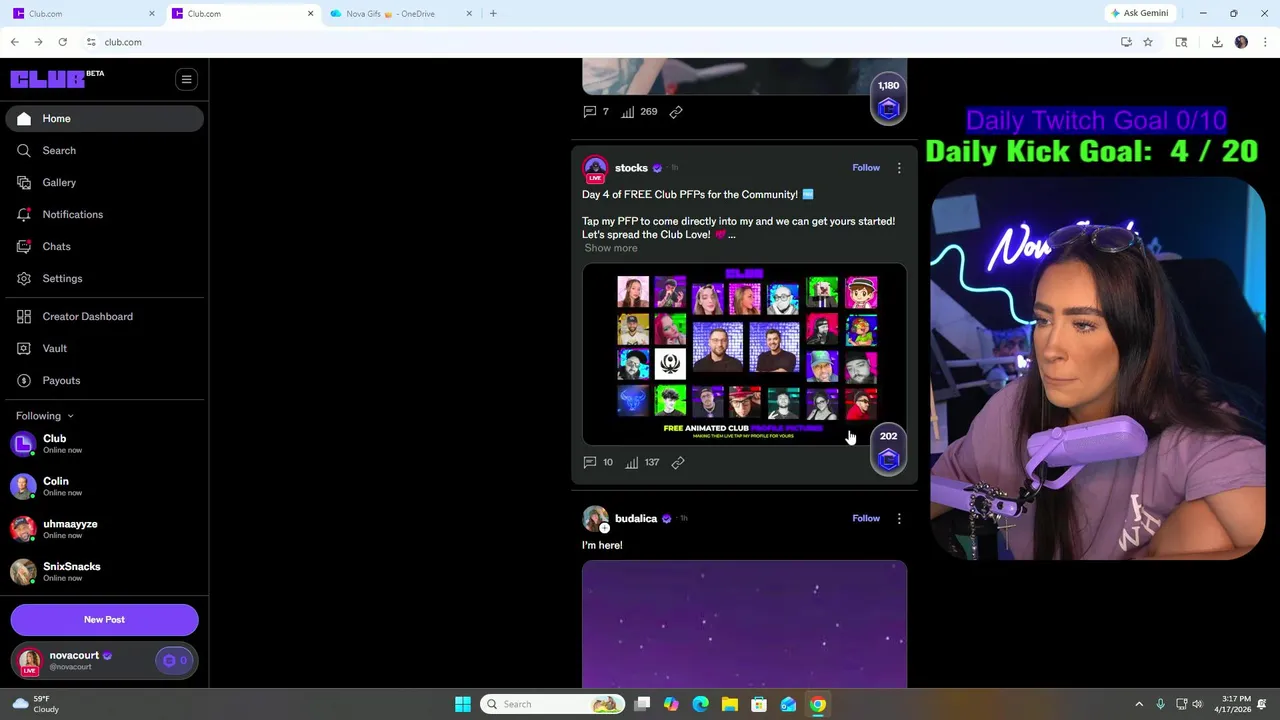Copy link icon of stocks post
Image resolution: width=1280 pixels, height=720 pixels.
[x=678, y=462]
